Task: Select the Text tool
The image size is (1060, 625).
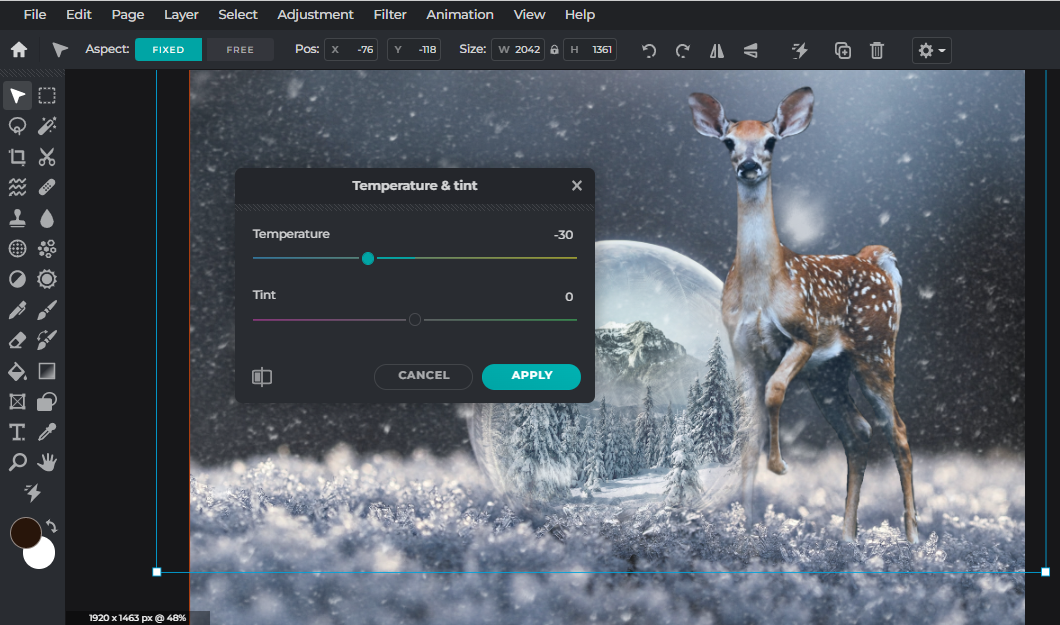Action: pos(16,432)
